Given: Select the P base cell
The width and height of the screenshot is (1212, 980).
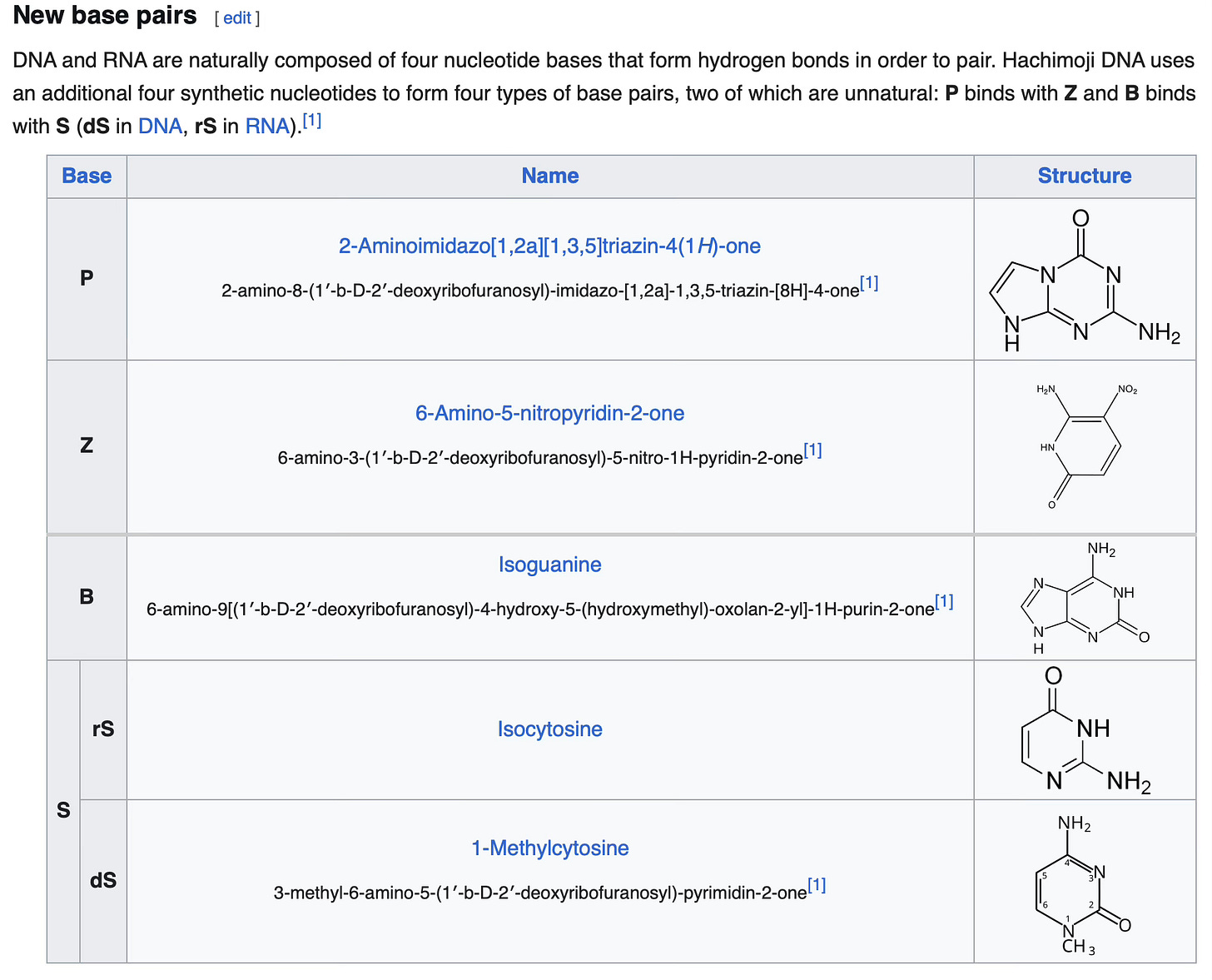Looking at the screenshot, I should 87,279.
